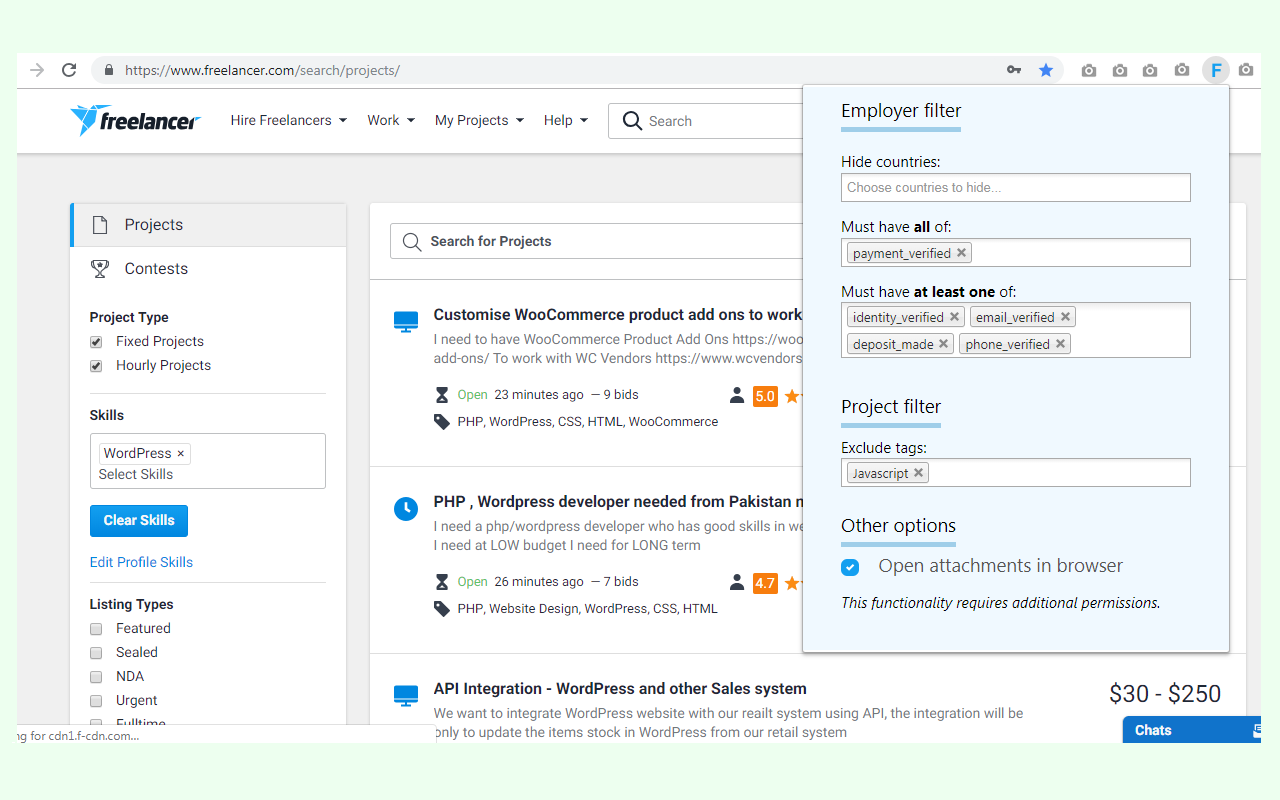This screenshot has width=1280, height=800.
Task: Open Help dropdown menu
Action: tap(566, 120)
